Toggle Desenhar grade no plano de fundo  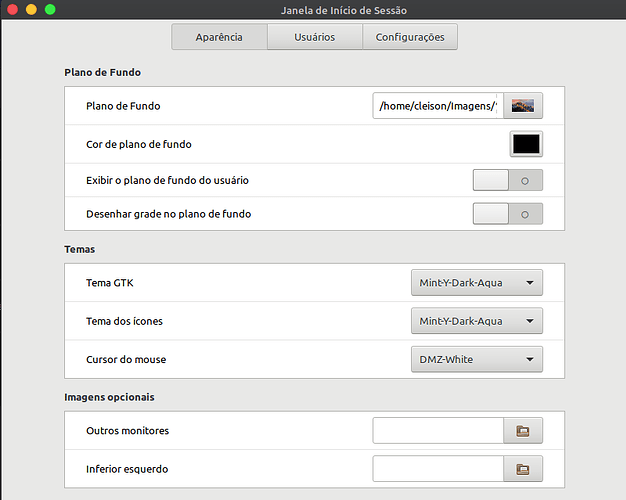point(508,214)
